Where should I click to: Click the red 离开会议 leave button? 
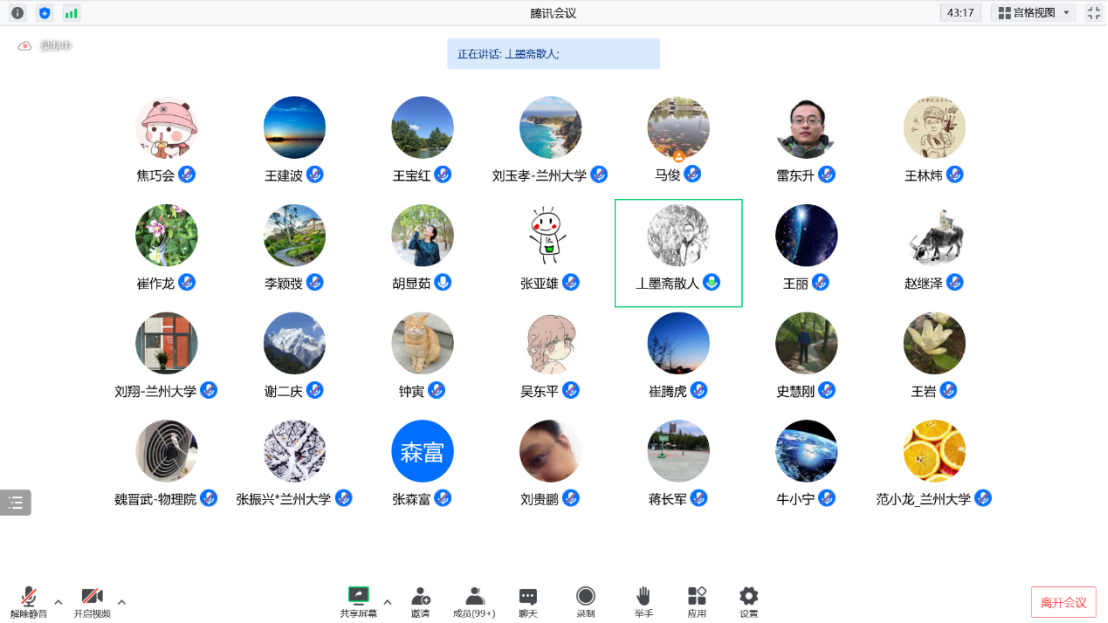click(1063, 602)
